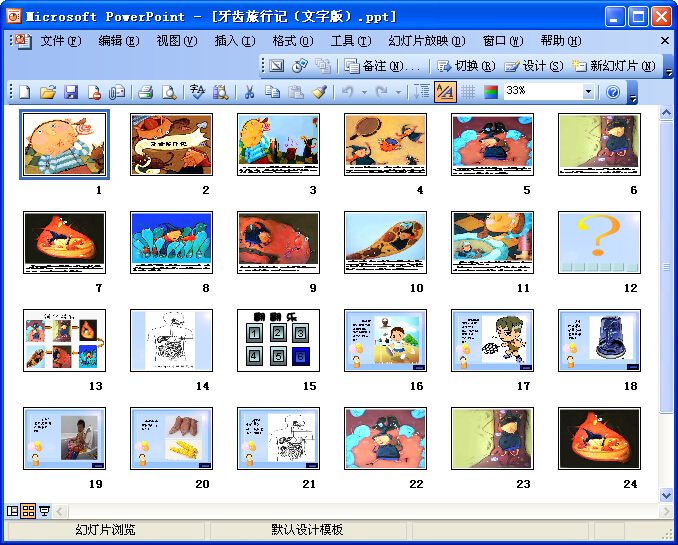Open Print Preview with the magnifier icon

pyautogui.click(x=169, y=92)
